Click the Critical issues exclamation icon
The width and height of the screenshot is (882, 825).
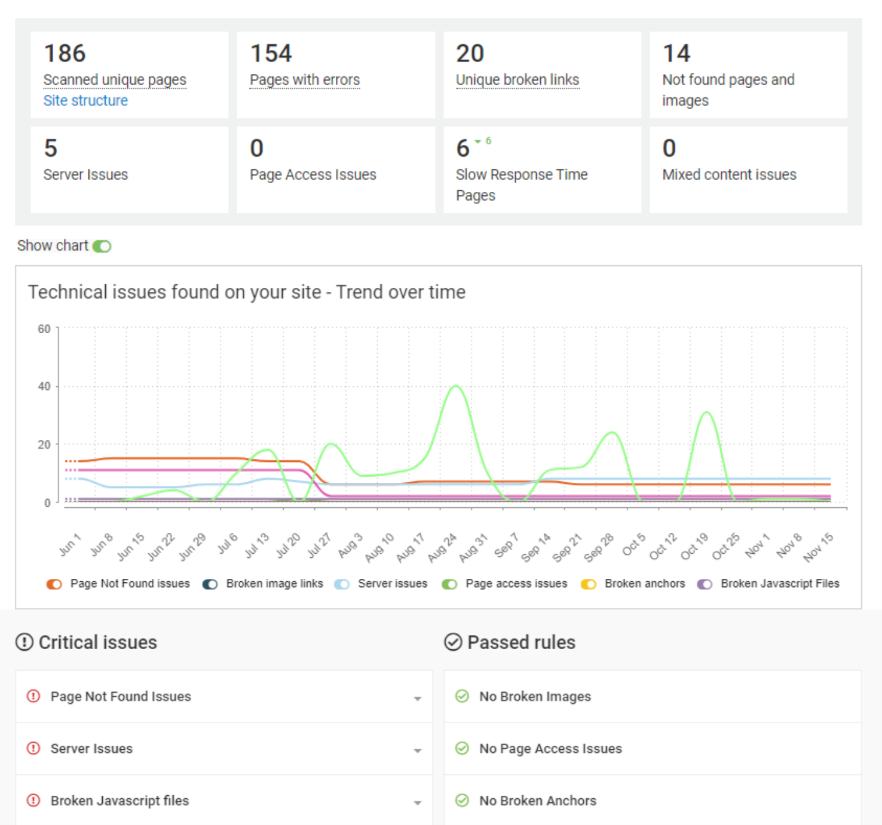25,642
